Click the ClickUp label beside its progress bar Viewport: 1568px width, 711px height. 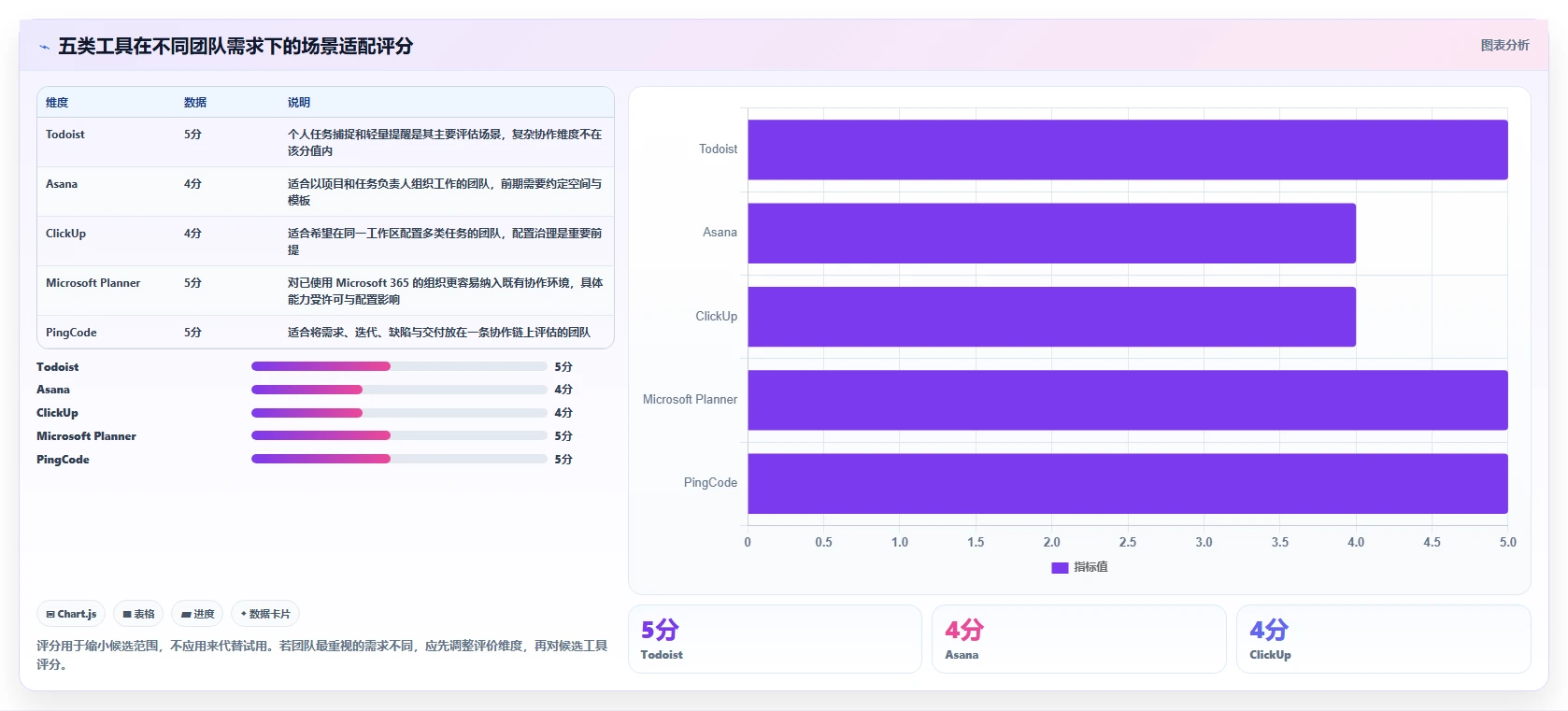coord(57,413)
